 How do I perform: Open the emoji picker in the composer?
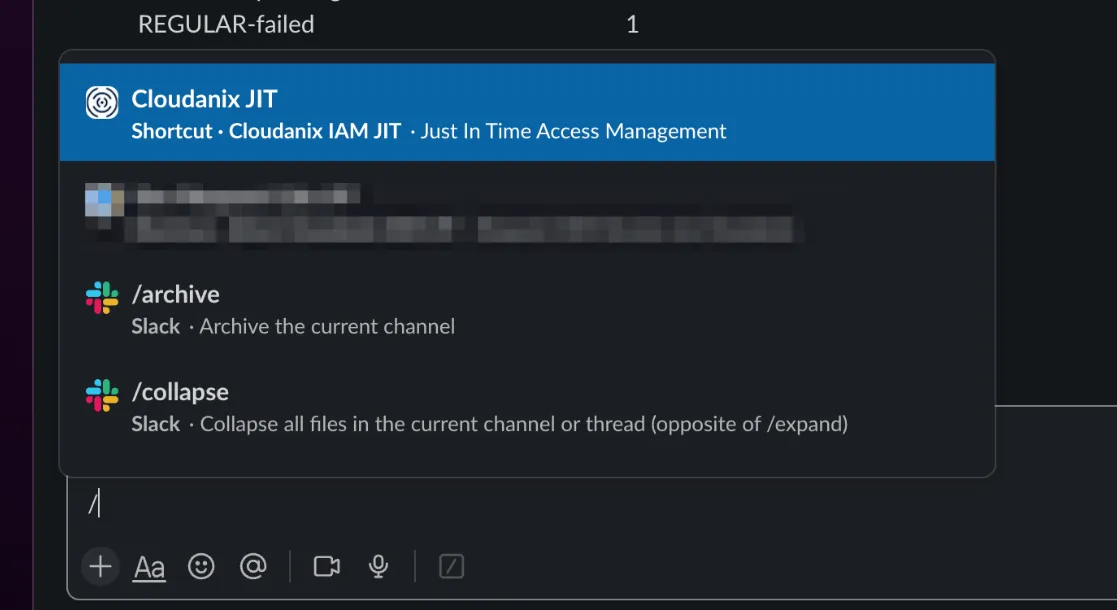pos(201,566)
